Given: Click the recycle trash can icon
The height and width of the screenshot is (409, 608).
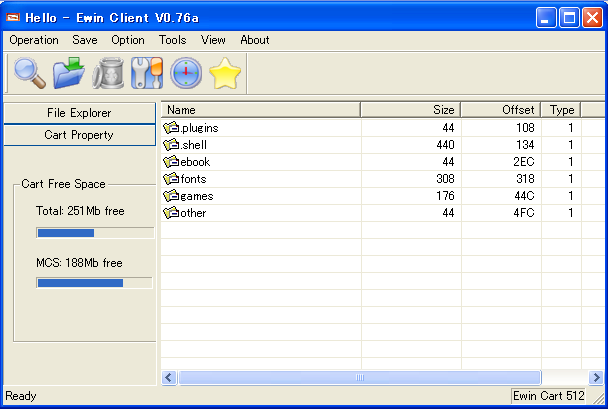Looking at the screenshot, I should [108, 73].
